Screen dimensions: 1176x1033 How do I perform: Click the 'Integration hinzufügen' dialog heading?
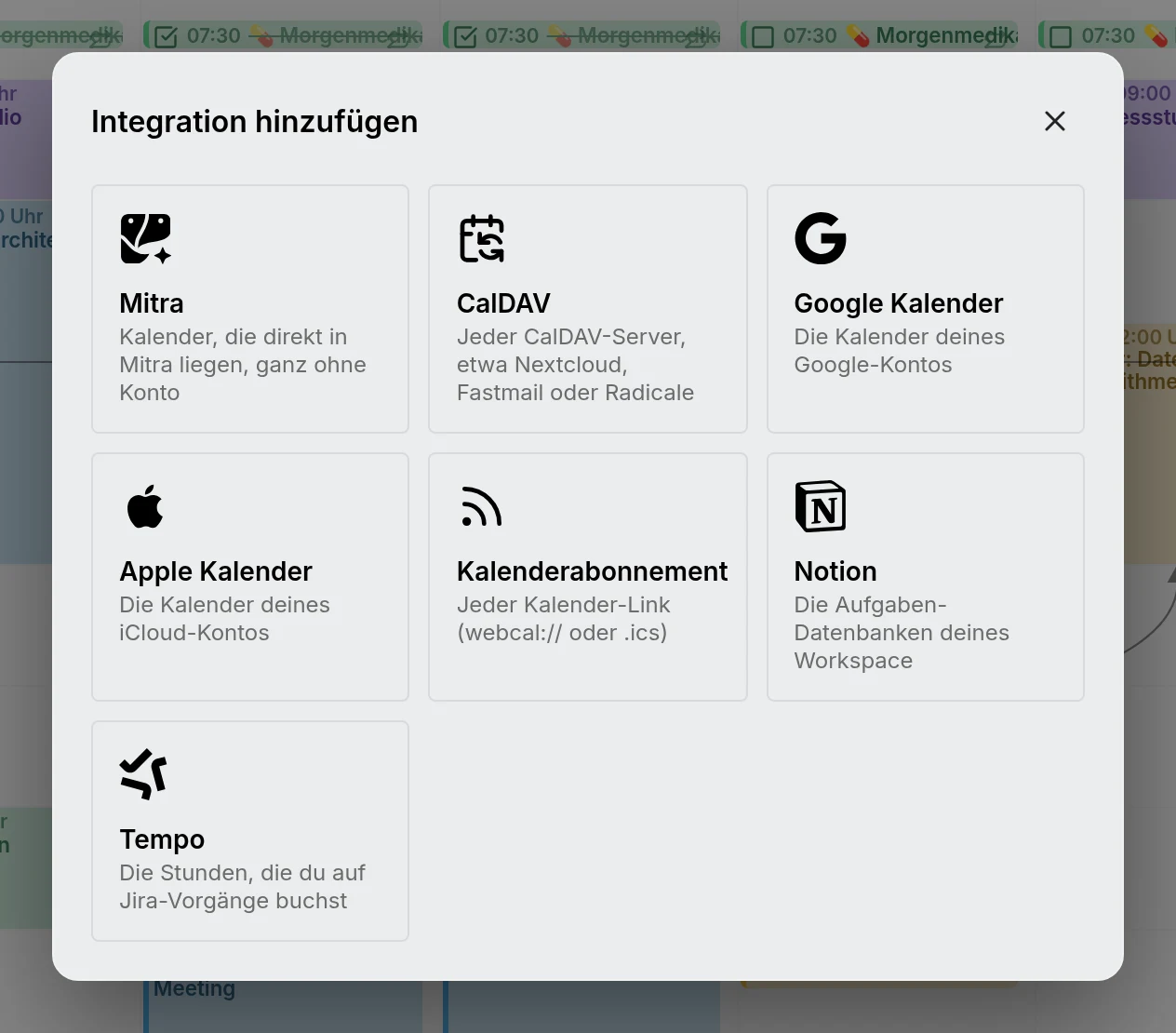tap(255, 122)
